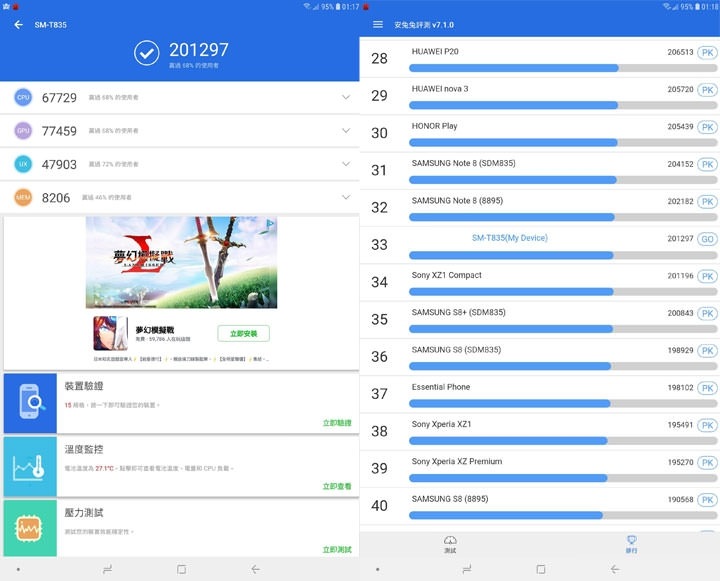Tap right screen recent apps navigation icon
This screenshot has width=720, height=581.
point(467,570)
